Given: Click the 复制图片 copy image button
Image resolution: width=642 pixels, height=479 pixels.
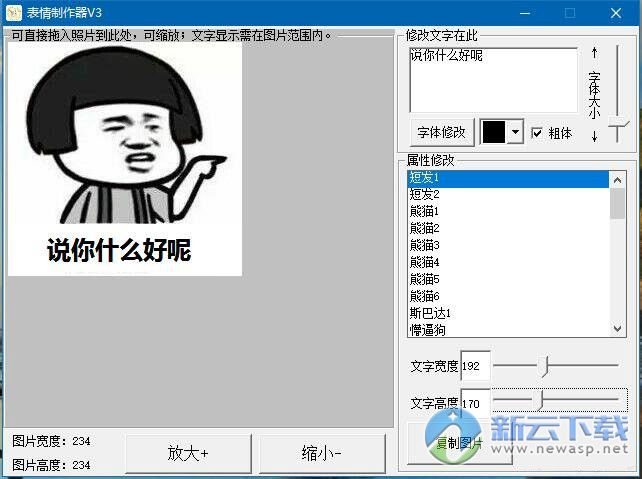Looking at the screenshot, I should 459,443.
